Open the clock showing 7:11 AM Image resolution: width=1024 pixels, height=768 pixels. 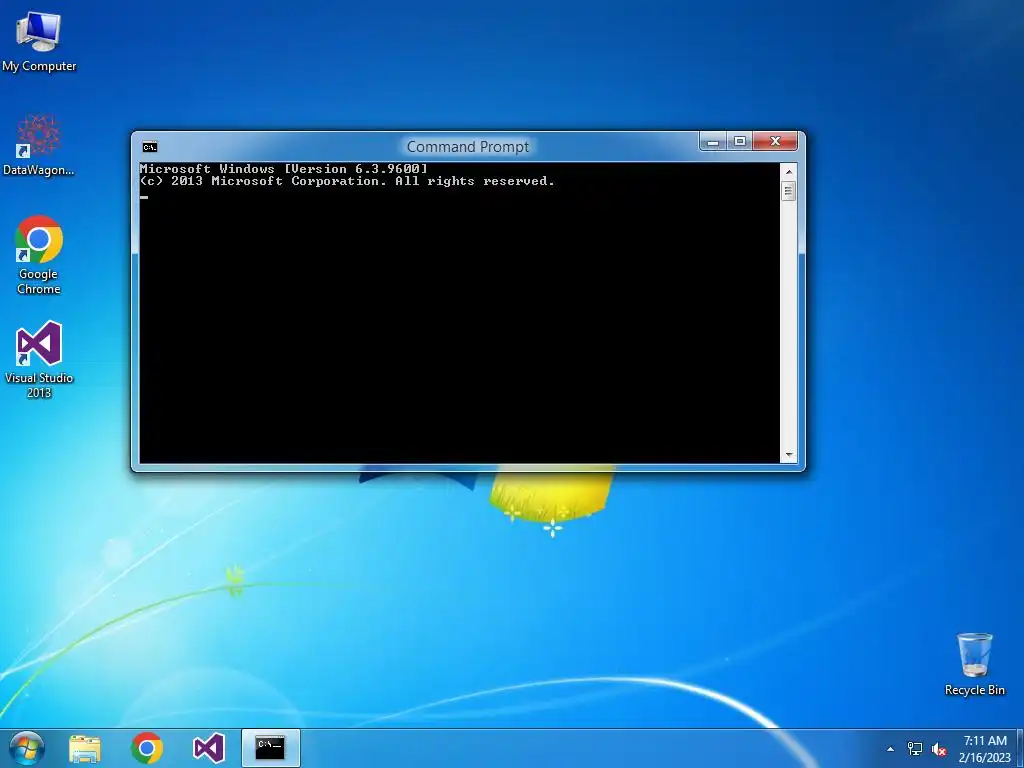click(985, 749)
